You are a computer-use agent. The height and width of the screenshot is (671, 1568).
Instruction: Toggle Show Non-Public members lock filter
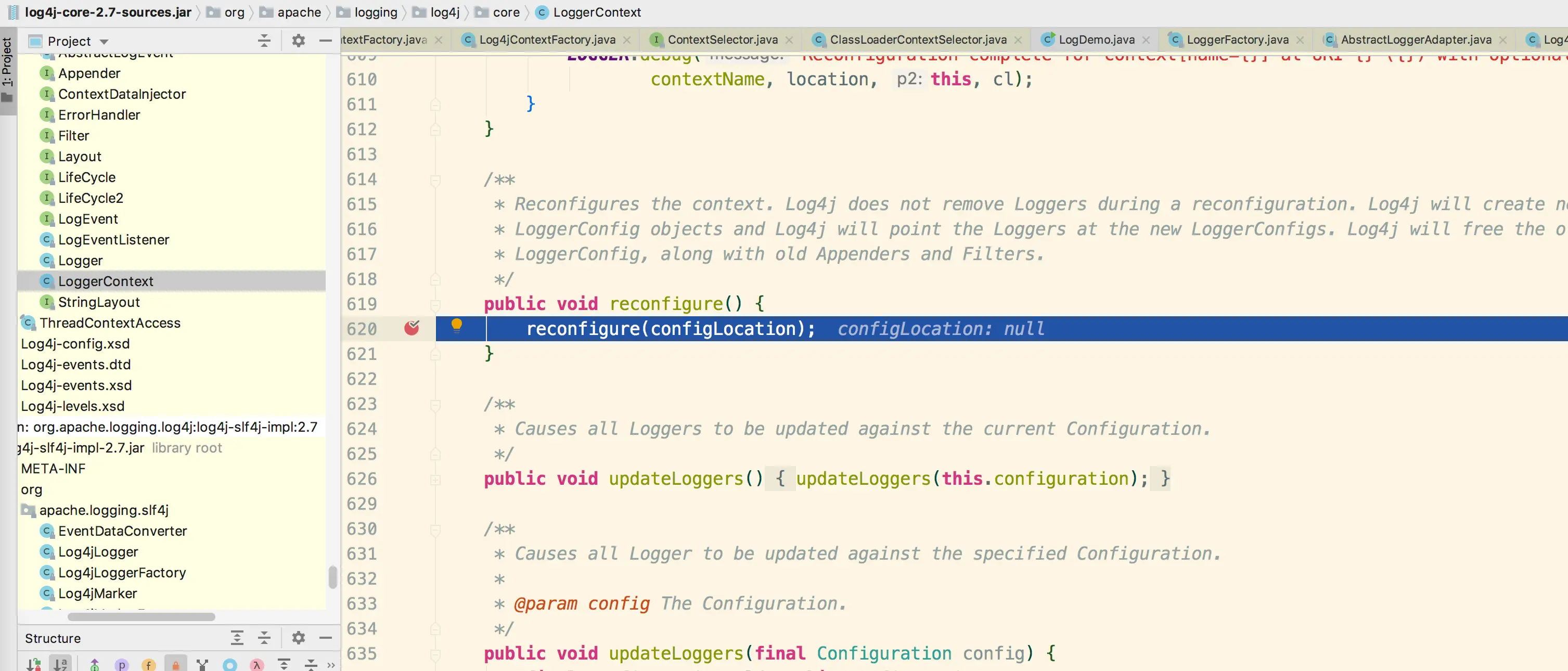point(175,665)
